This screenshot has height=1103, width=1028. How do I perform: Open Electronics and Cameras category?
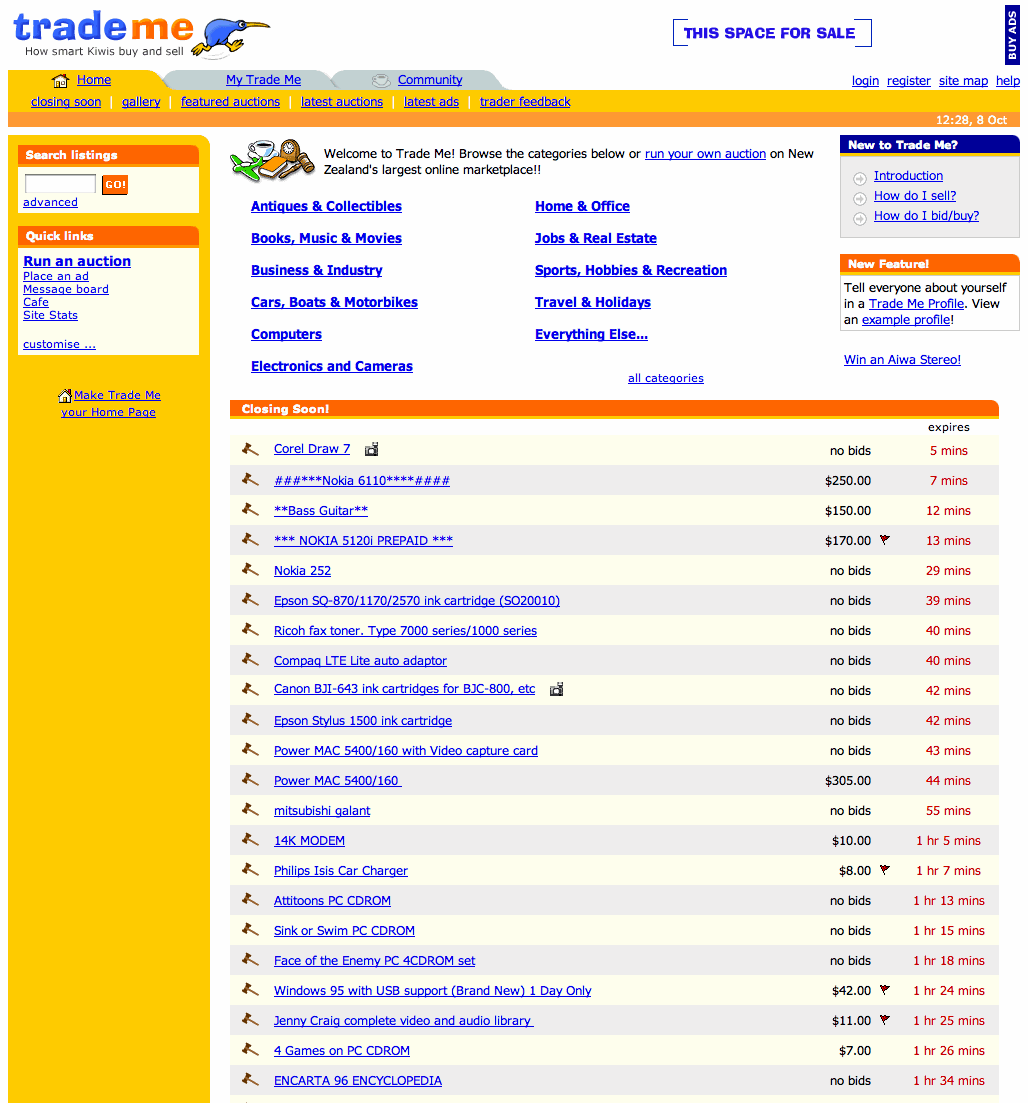pos(332,366)
